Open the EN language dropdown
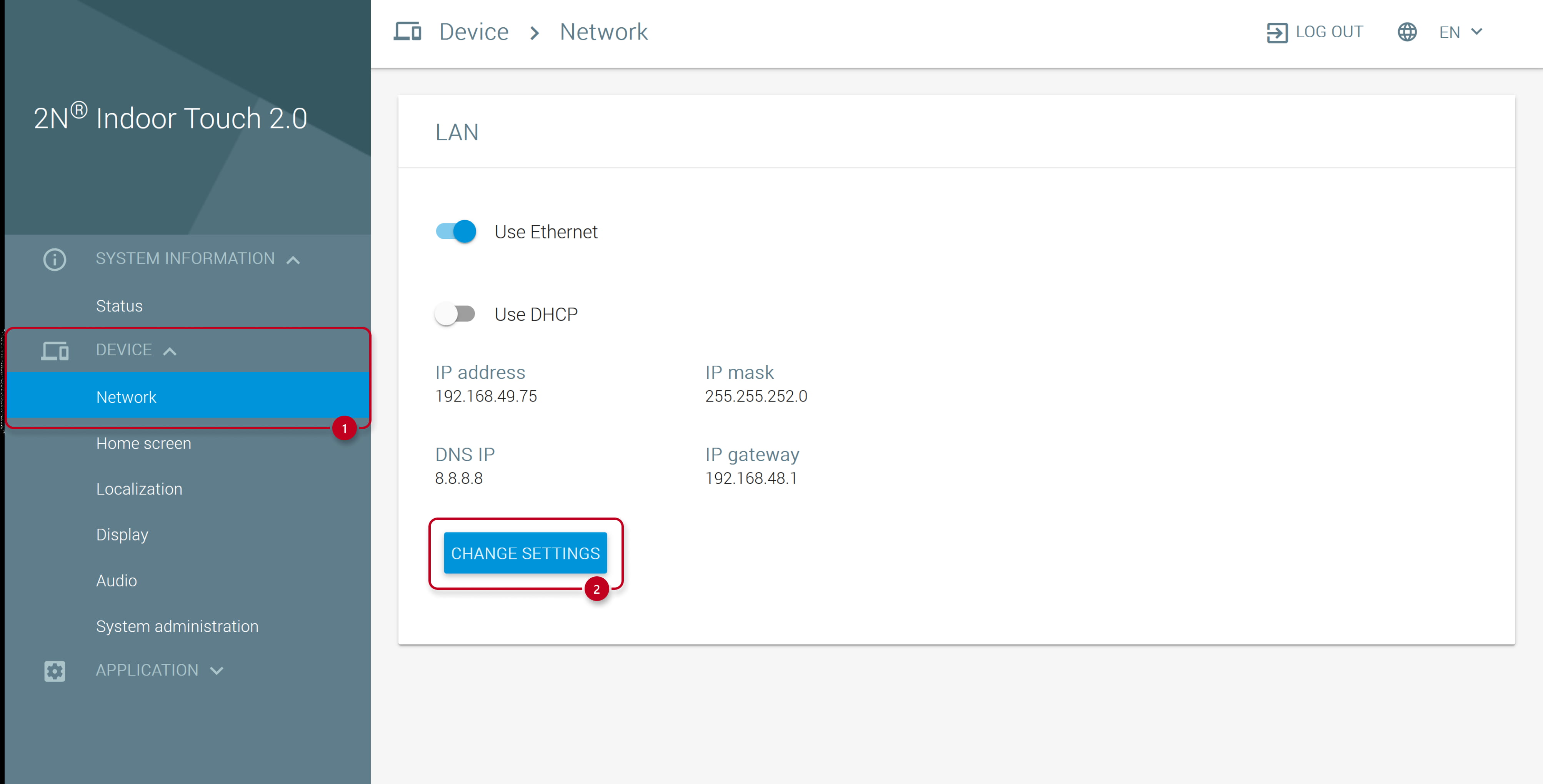 click(1460, 32)
